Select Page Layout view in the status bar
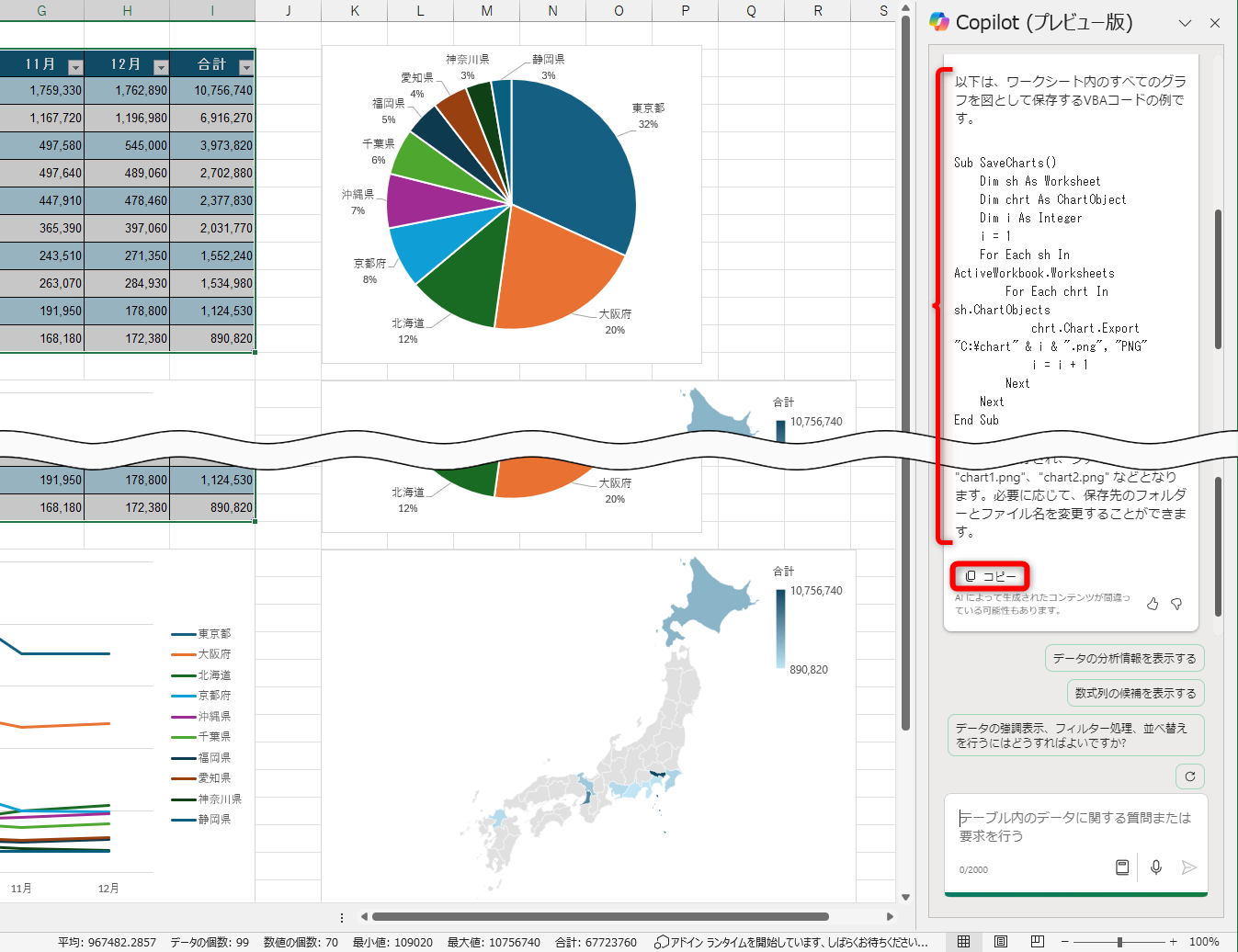The image size is (1238, 952). pos(1000,941)
